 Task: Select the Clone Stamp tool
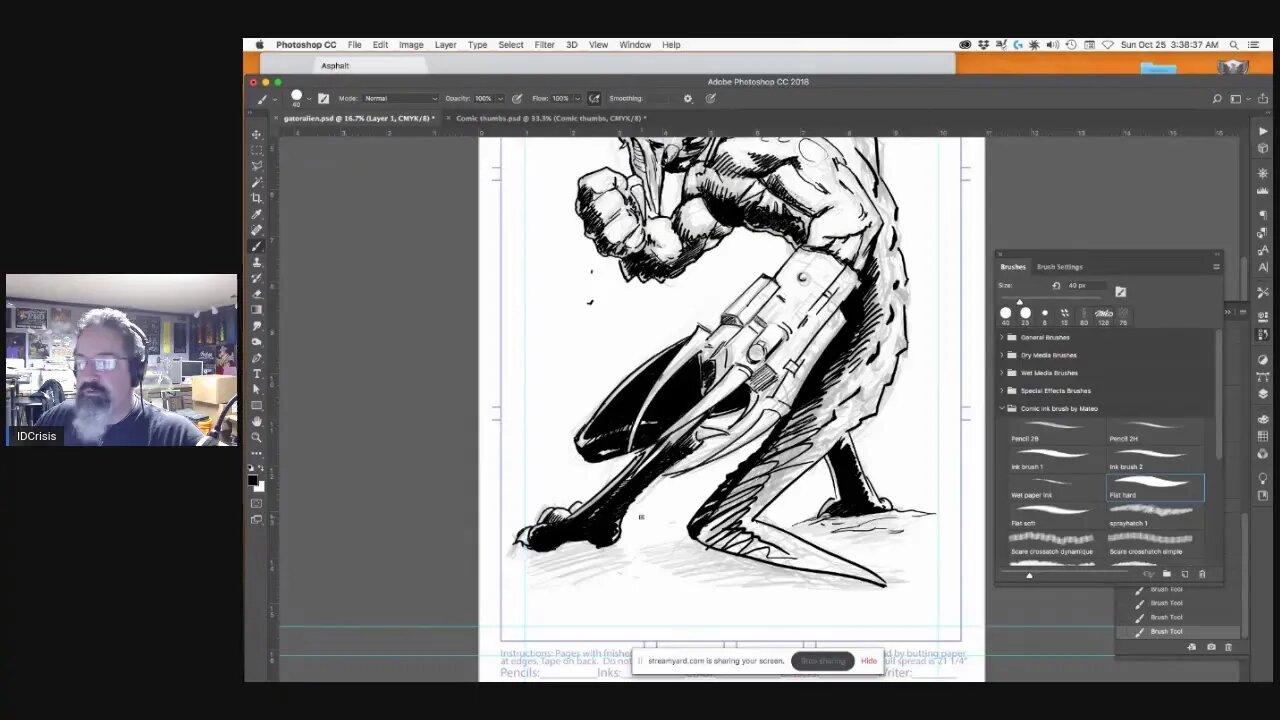pyautogui.click(x=257, y=262)
